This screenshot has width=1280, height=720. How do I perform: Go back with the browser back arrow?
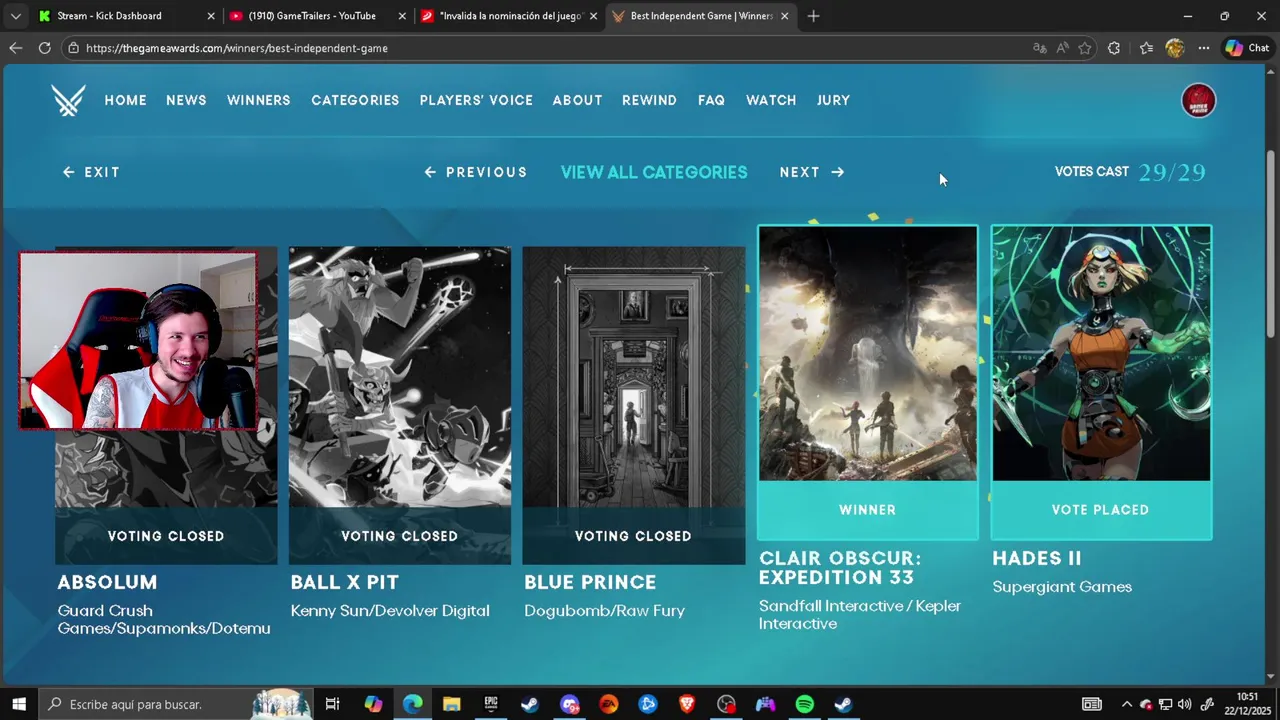coord(15,48)
